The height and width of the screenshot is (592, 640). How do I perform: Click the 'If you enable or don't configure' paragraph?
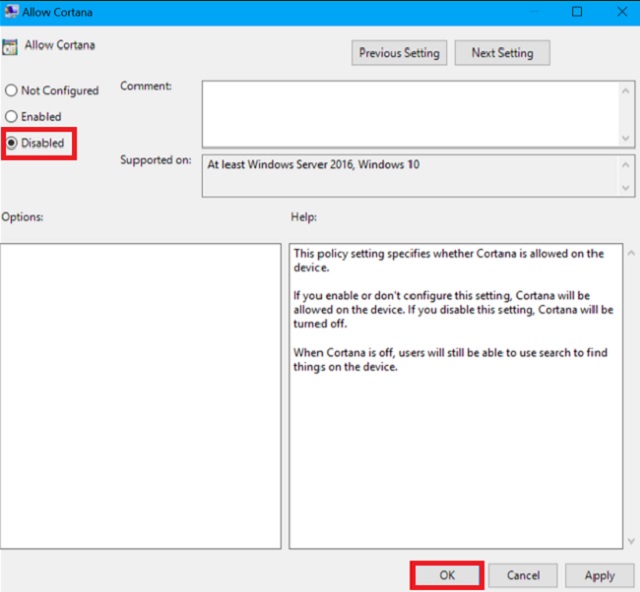453,309
